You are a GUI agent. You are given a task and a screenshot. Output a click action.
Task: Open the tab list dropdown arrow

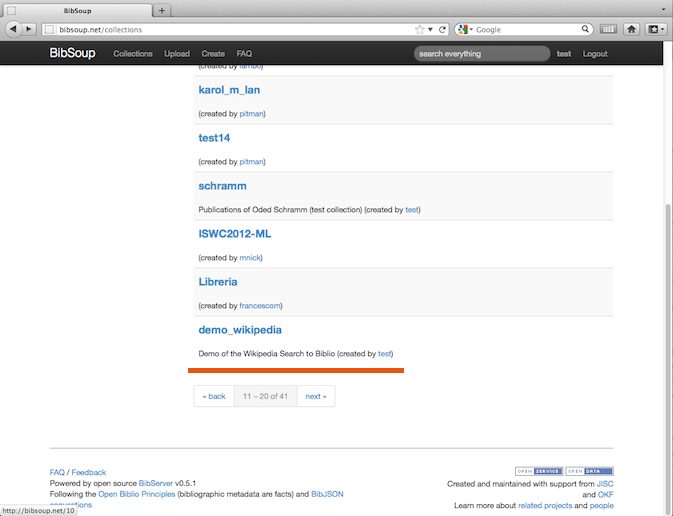664,9
